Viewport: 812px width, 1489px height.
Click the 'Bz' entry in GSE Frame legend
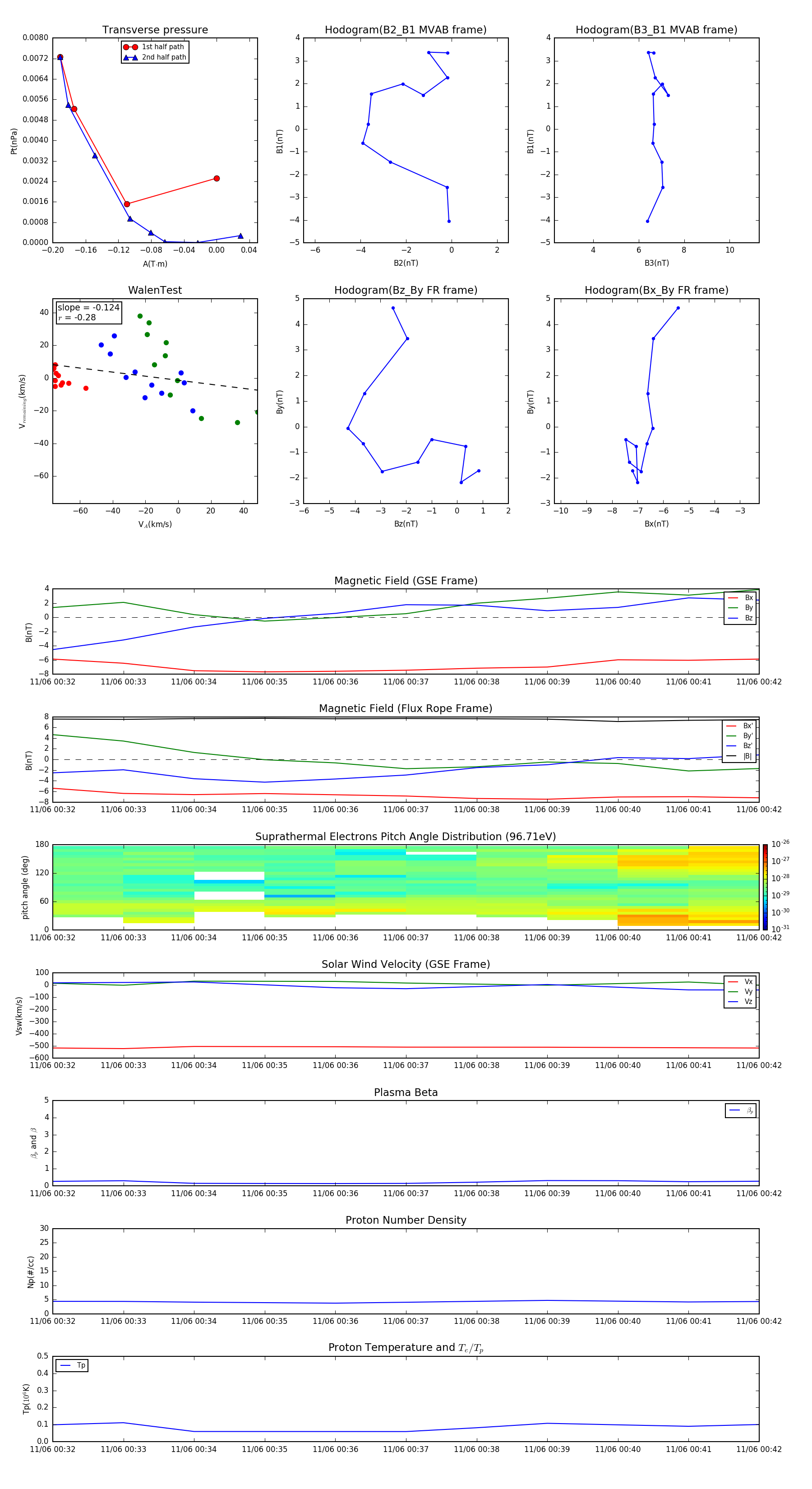pos(740,618)
